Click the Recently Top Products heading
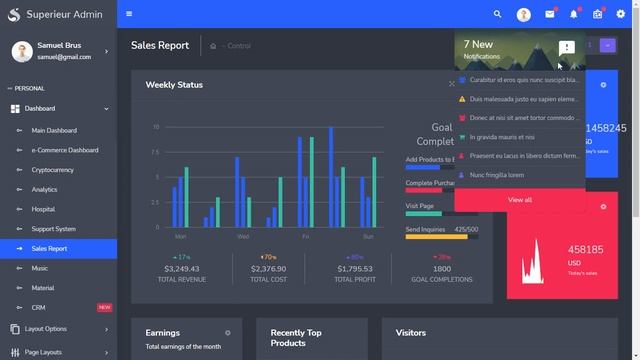Screen dimensions: 640x360 pos(296,338)
